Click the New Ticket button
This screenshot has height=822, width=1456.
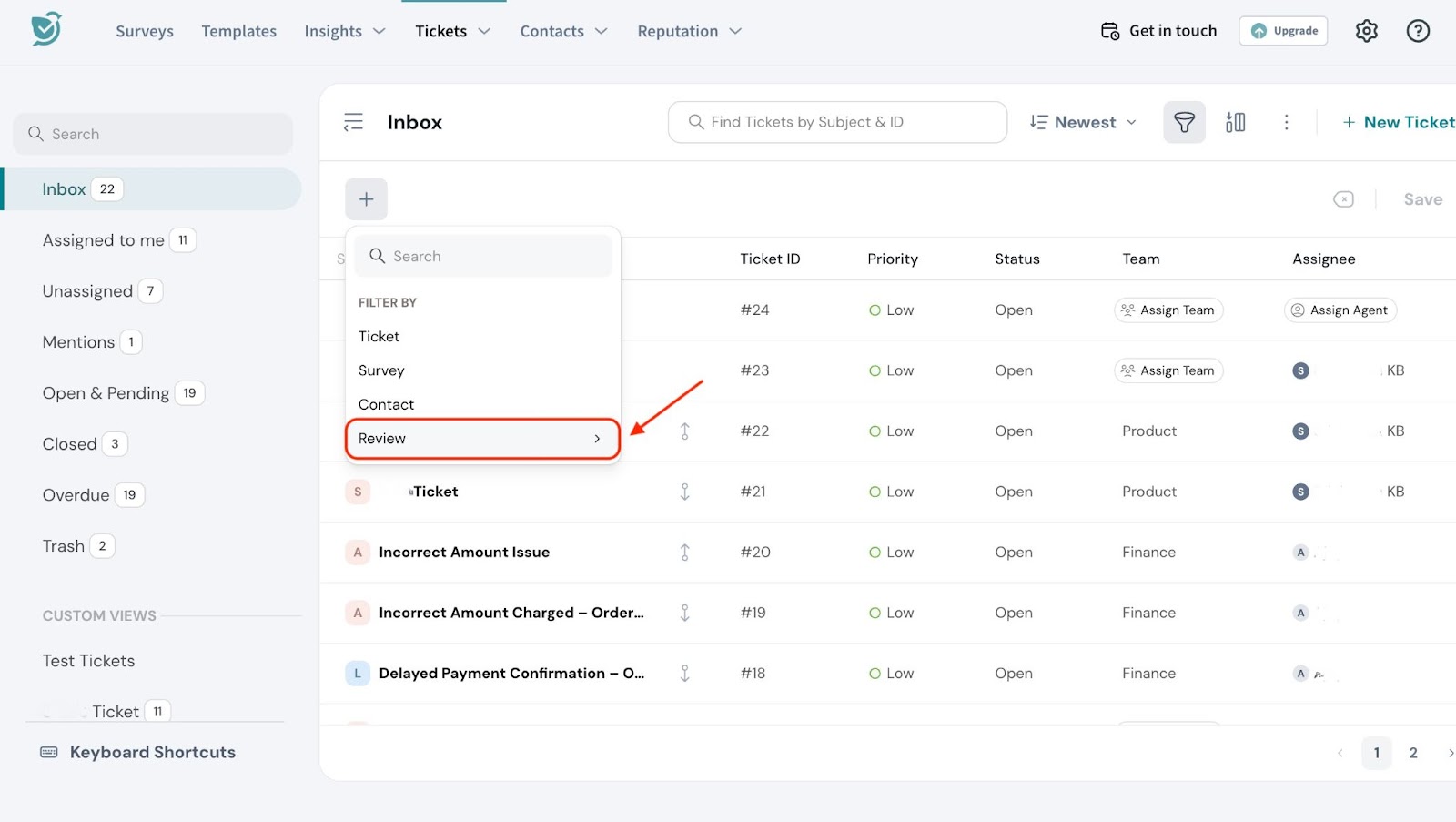[1399, 122]
